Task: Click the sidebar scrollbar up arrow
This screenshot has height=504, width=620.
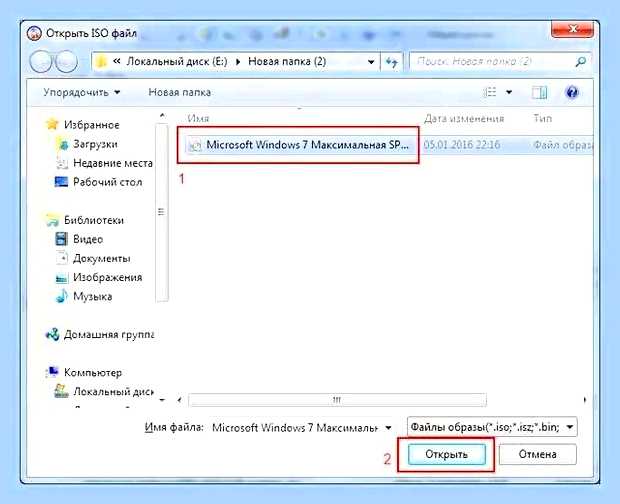Action: pos(162,115)
